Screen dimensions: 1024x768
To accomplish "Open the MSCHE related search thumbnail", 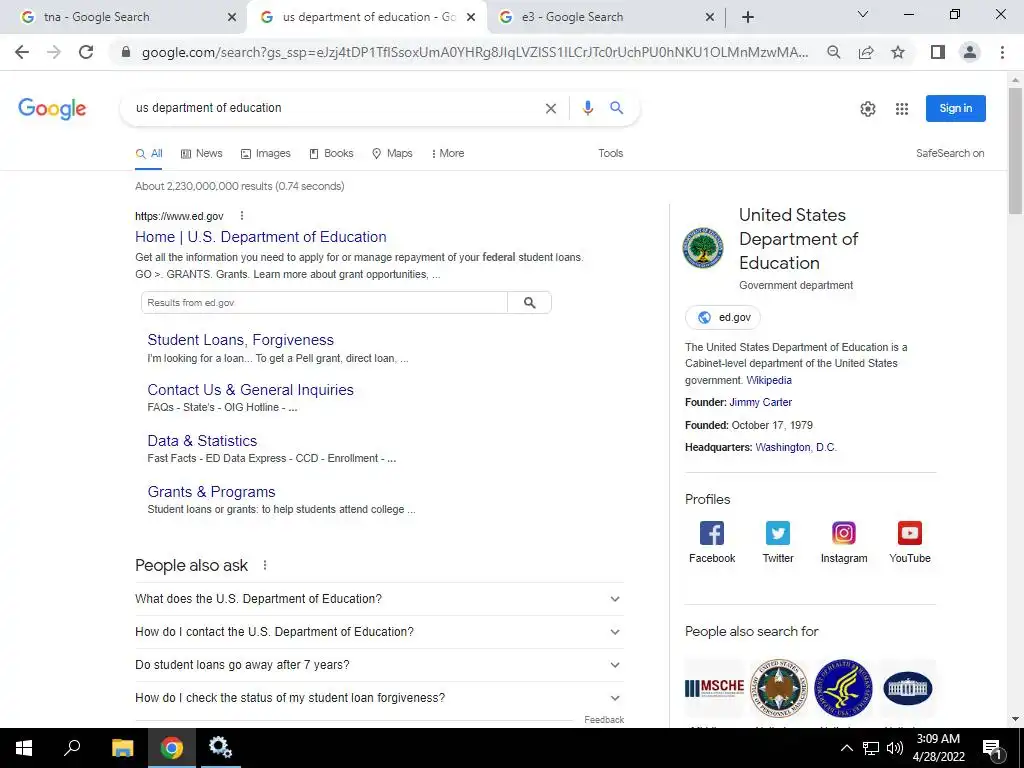I will 714,688.
